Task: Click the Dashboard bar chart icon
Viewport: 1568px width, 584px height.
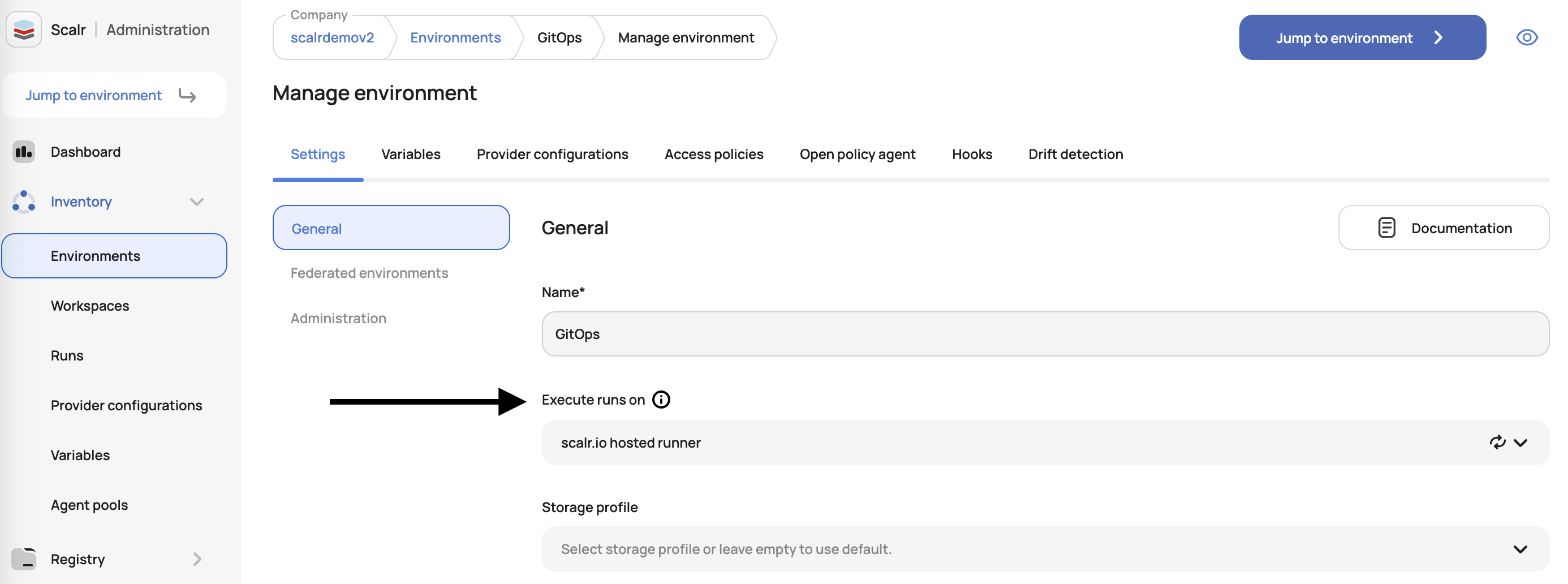Action: click(x=24, y=152)
